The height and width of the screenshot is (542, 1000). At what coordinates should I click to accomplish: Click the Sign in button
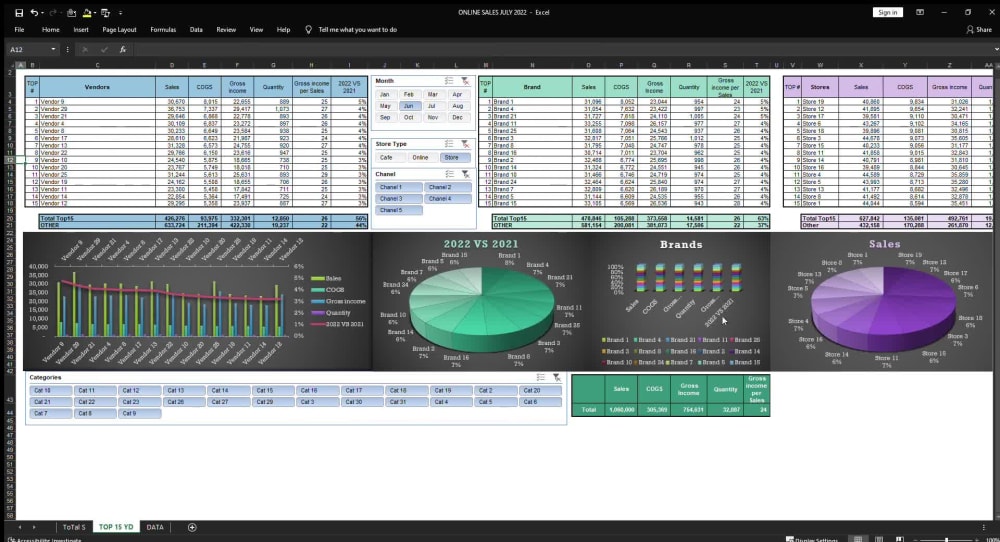(x=887, y=12)
